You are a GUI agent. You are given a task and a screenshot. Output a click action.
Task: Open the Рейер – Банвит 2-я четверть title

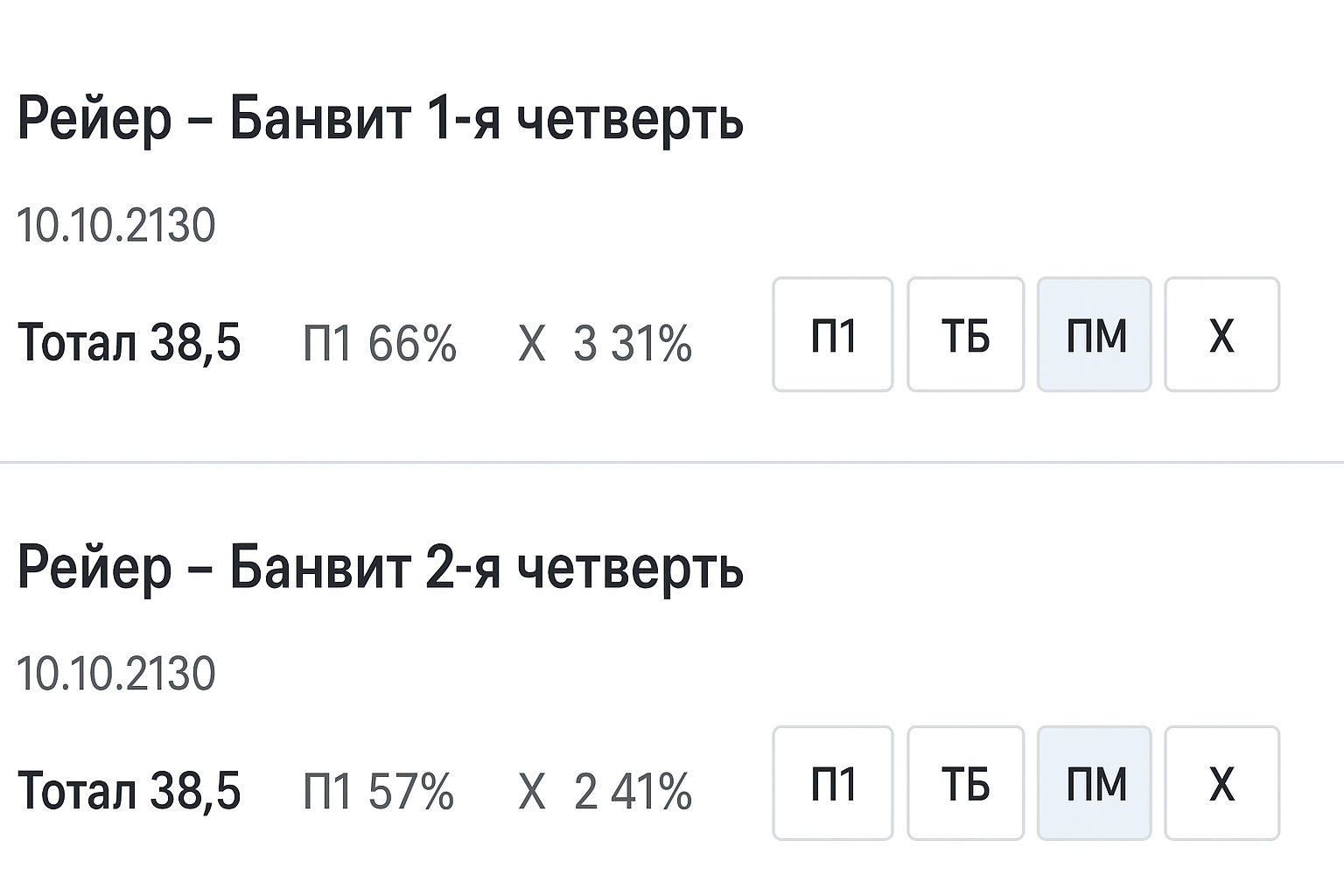point(380,567)
